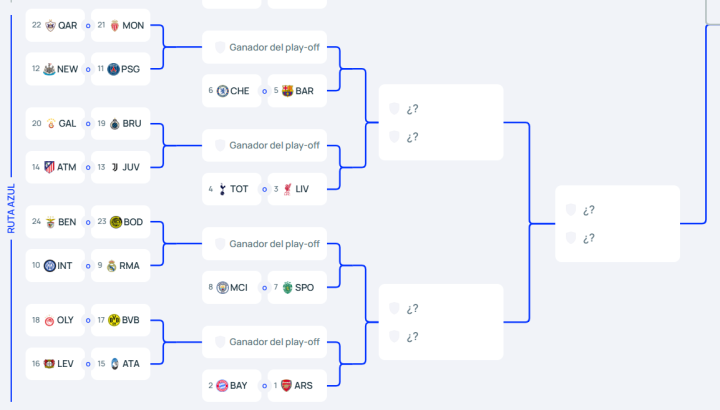The width and height of the screenshot is (720, 410).
Task: Open the Benfica BEN team card
Action: 55,222
